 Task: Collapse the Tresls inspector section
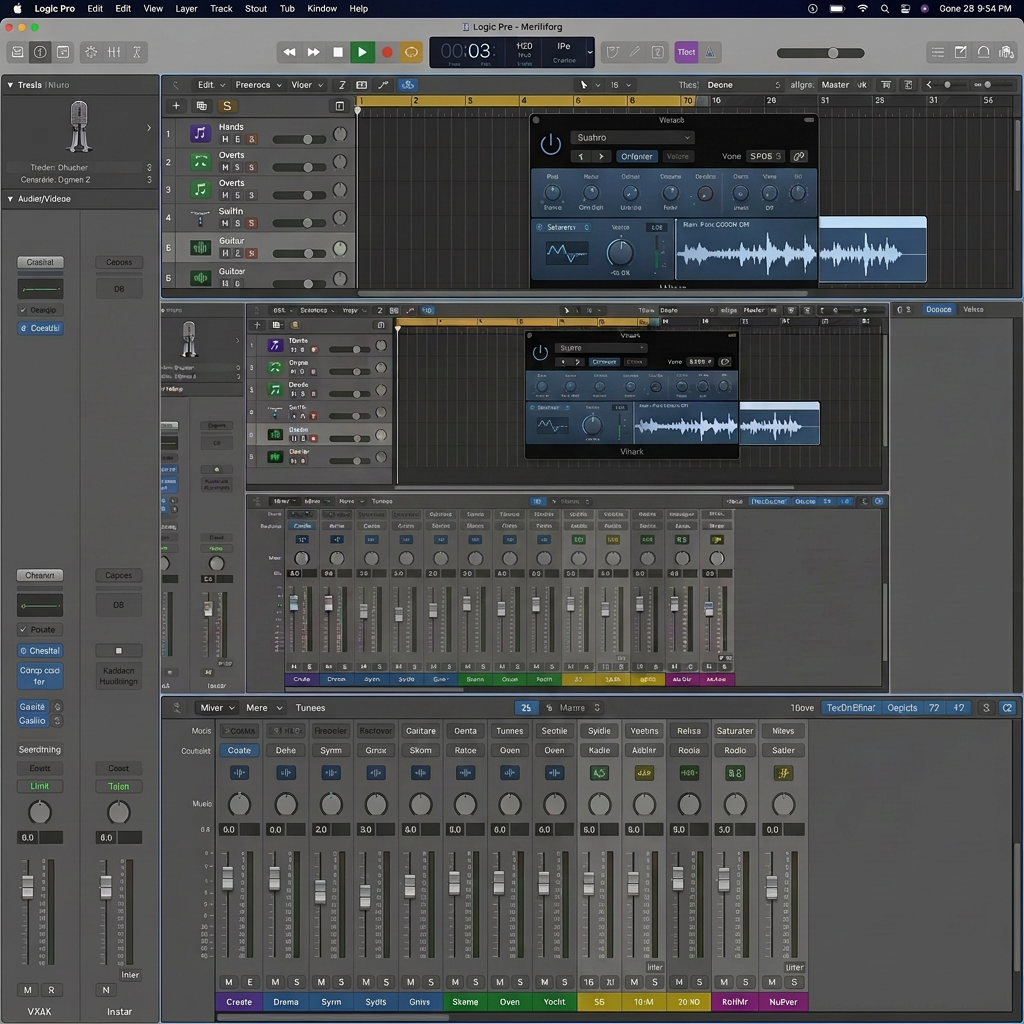tap(10, 85)
